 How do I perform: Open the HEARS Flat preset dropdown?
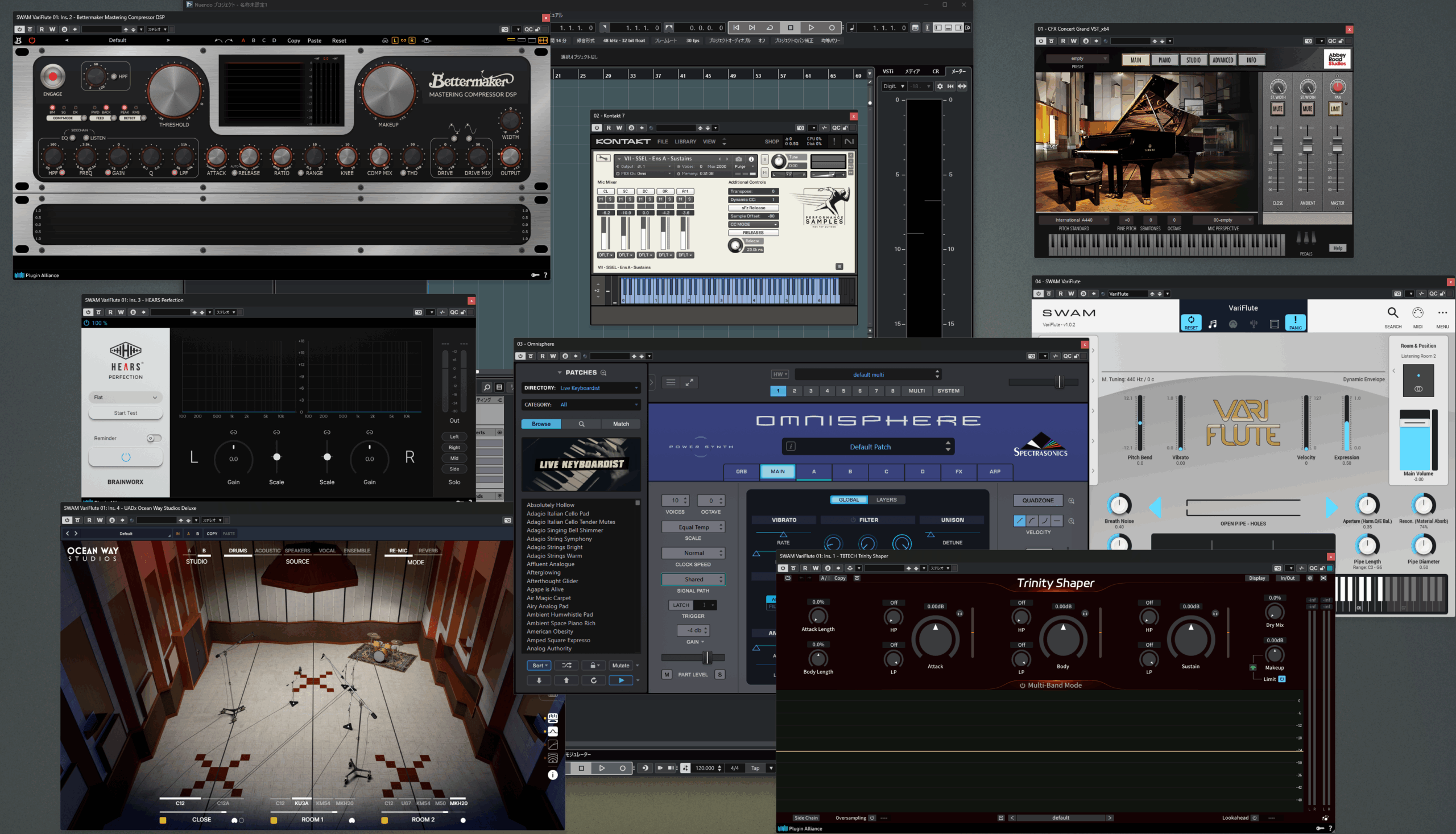click(125, 397)
